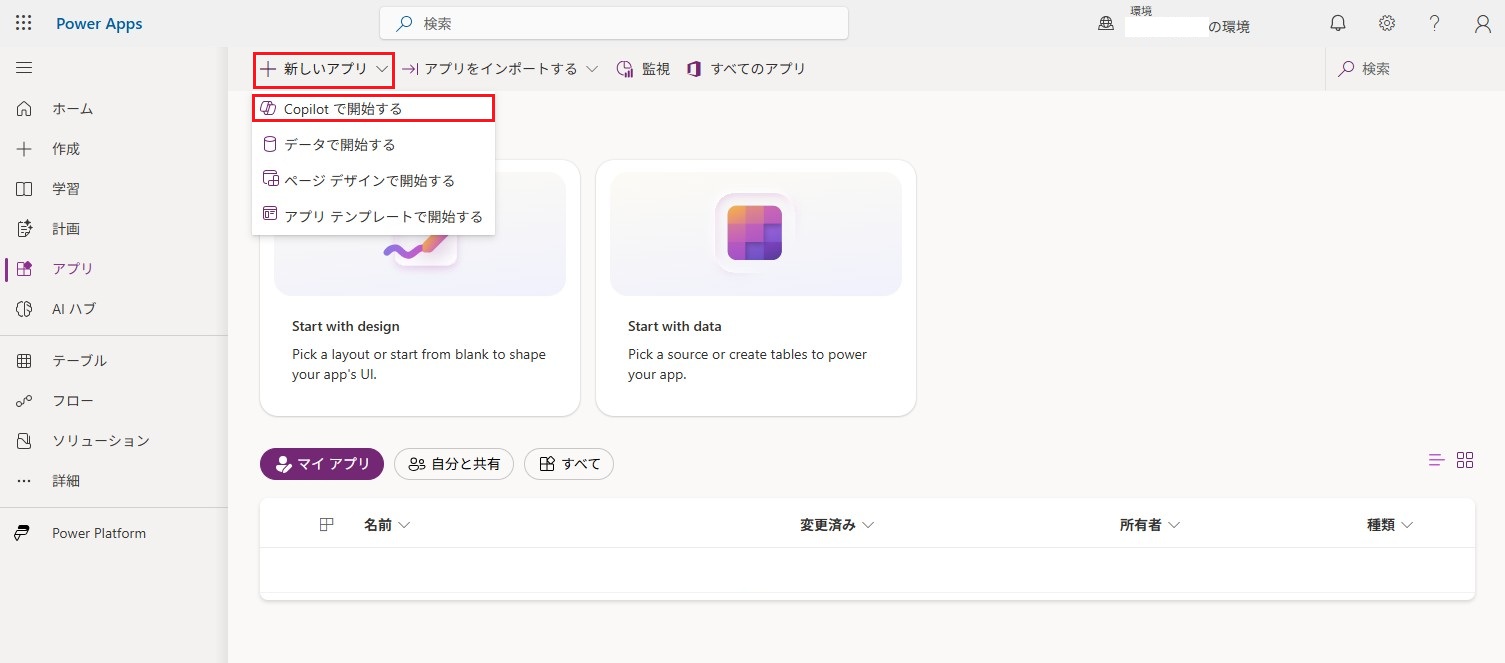The width and height of the screenshot is (1505, 663).
Task: Open the Start with data card
Action: 755,287
